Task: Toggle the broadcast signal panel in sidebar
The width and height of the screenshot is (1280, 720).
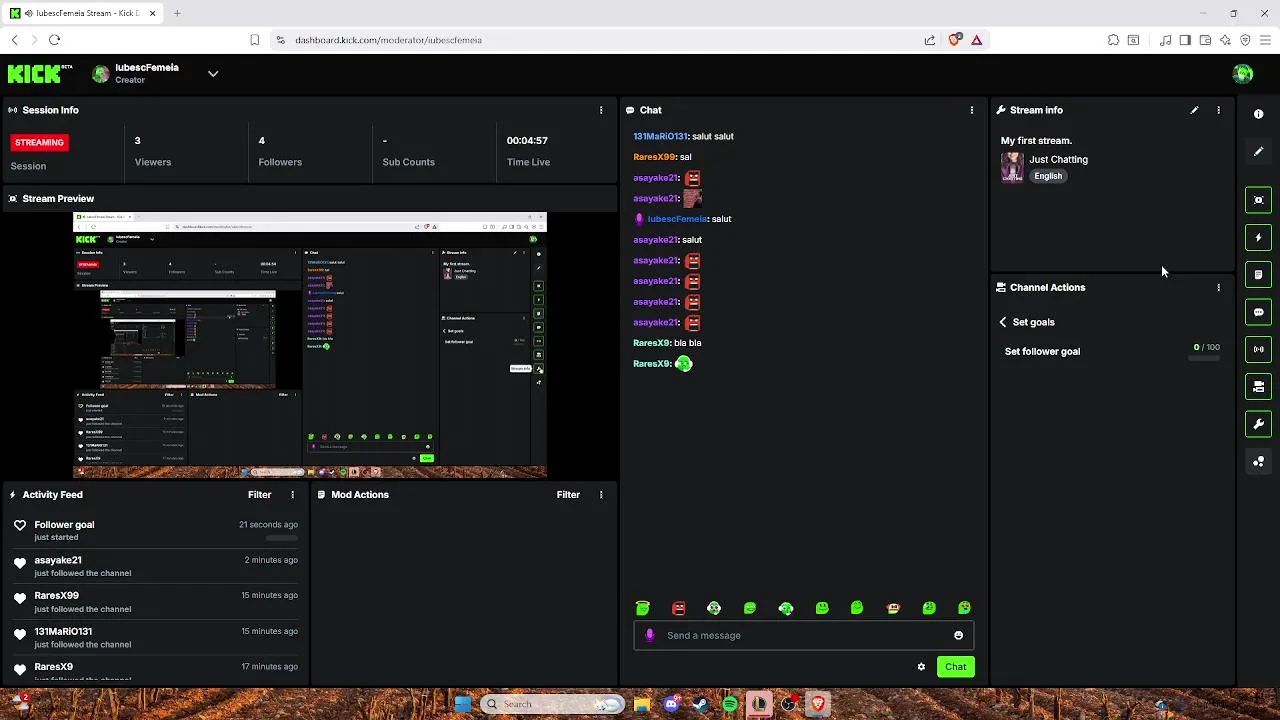Action: click(1259, 349)
